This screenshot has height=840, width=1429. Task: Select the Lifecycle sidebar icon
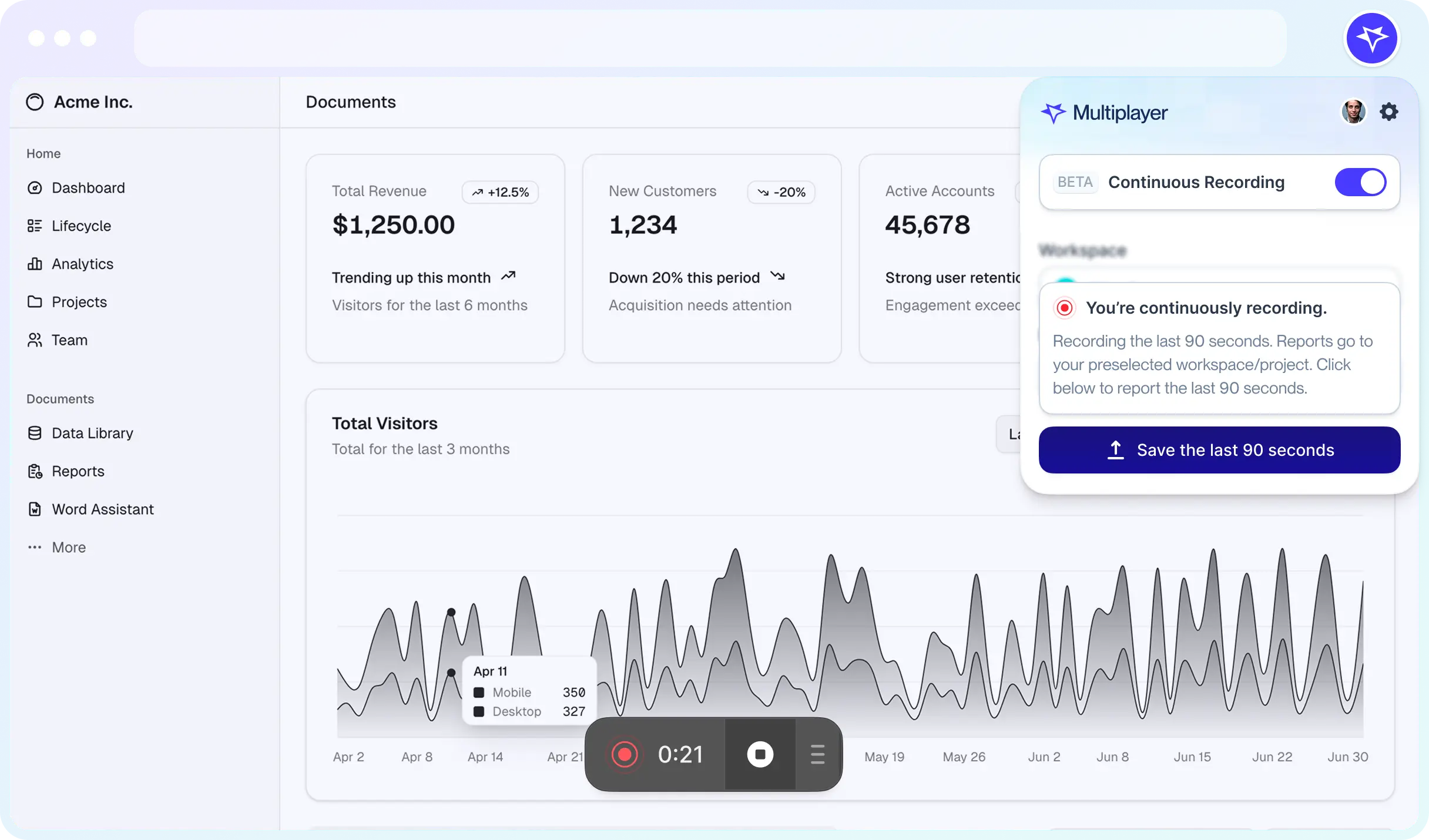point(35,226)
